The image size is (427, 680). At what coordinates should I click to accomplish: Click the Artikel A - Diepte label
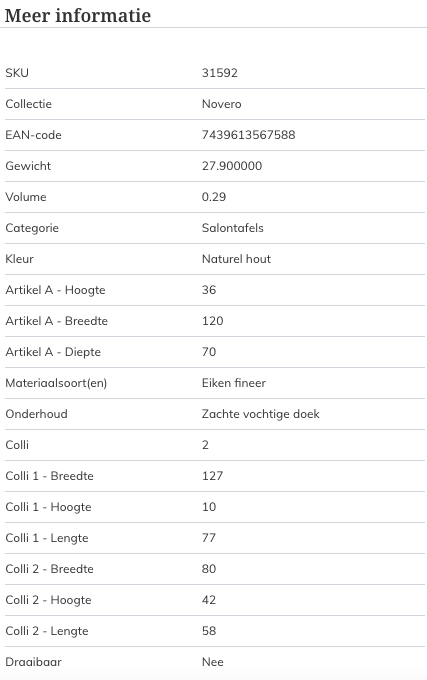pos(53,352)
